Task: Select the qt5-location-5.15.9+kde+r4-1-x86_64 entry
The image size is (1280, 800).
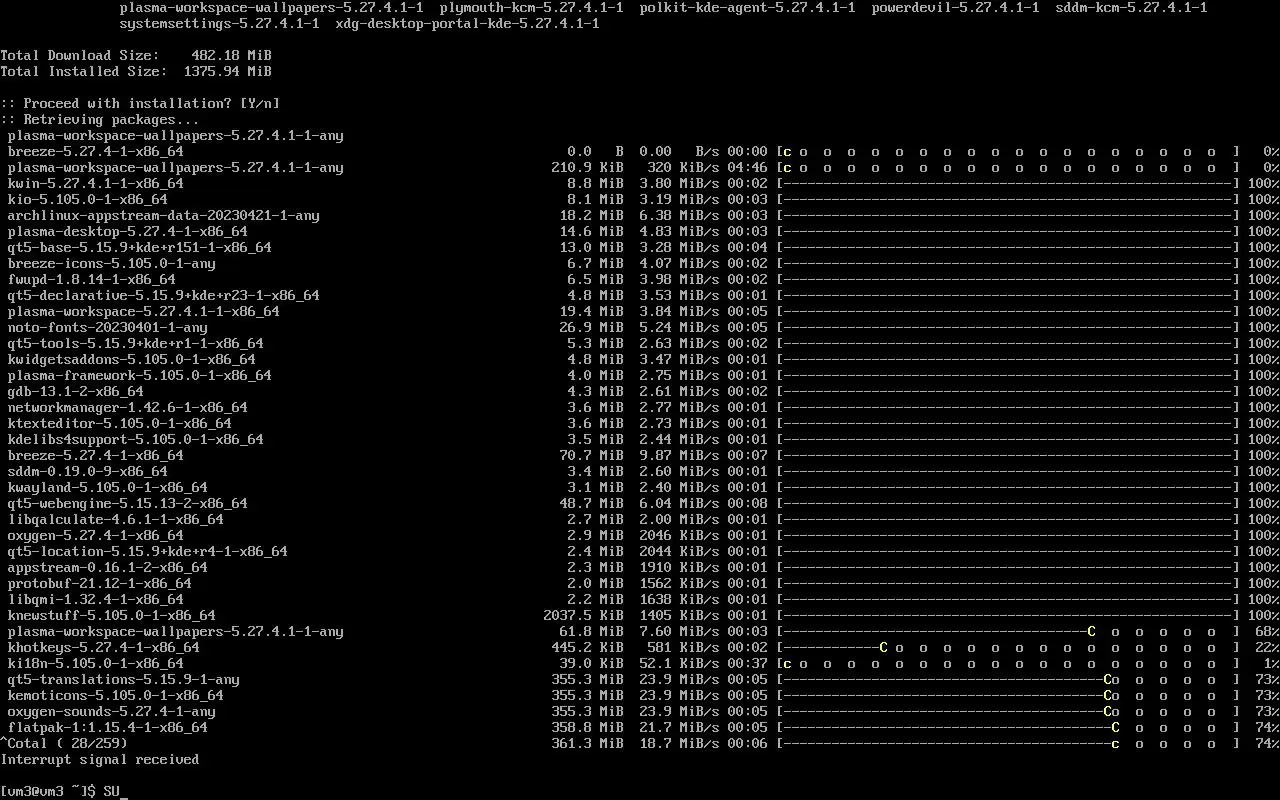Action: point(148,552)
